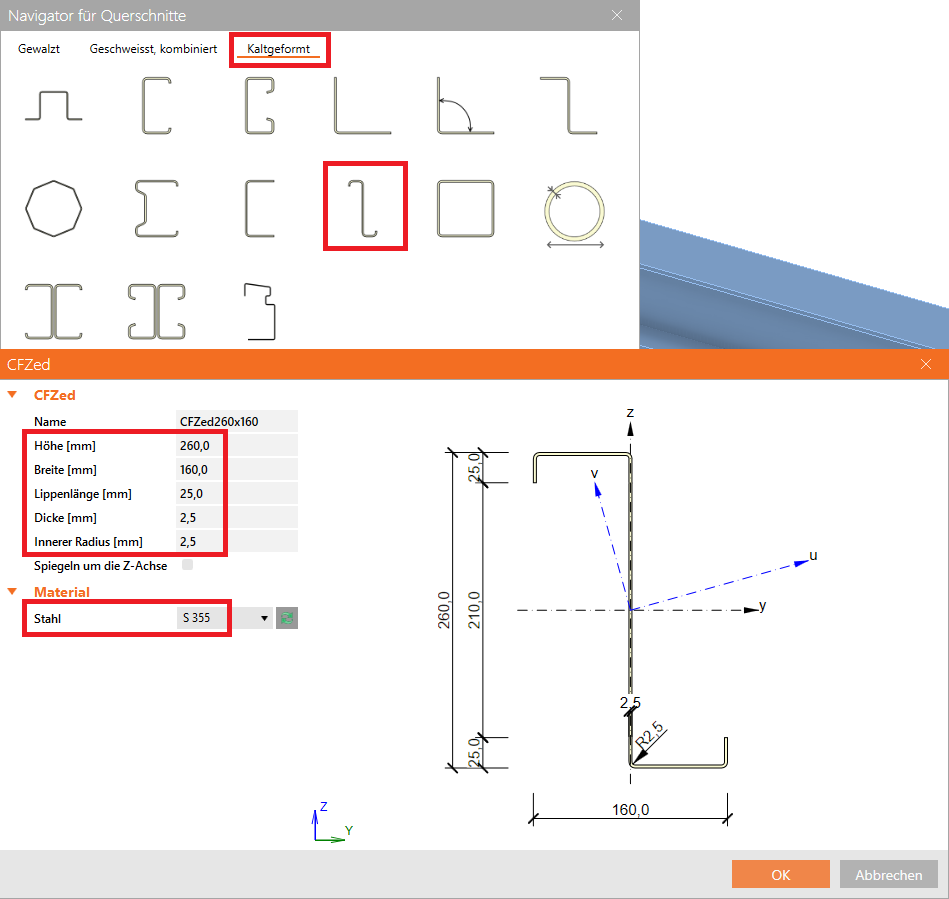Select the sigma-shaped profile icon

(x=157, y=208)
